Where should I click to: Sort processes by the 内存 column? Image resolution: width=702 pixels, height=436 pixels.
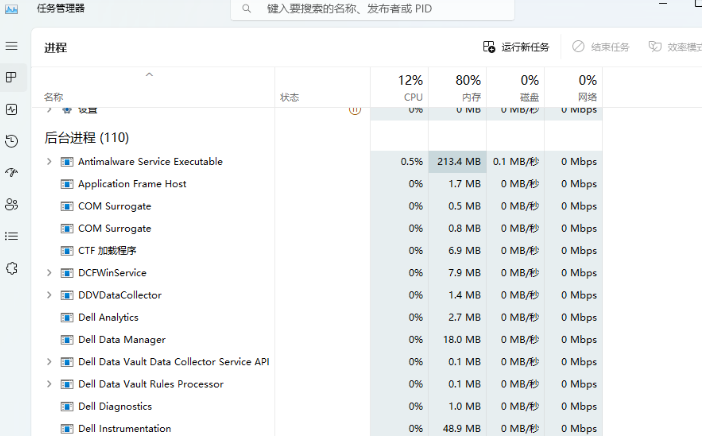468,87
